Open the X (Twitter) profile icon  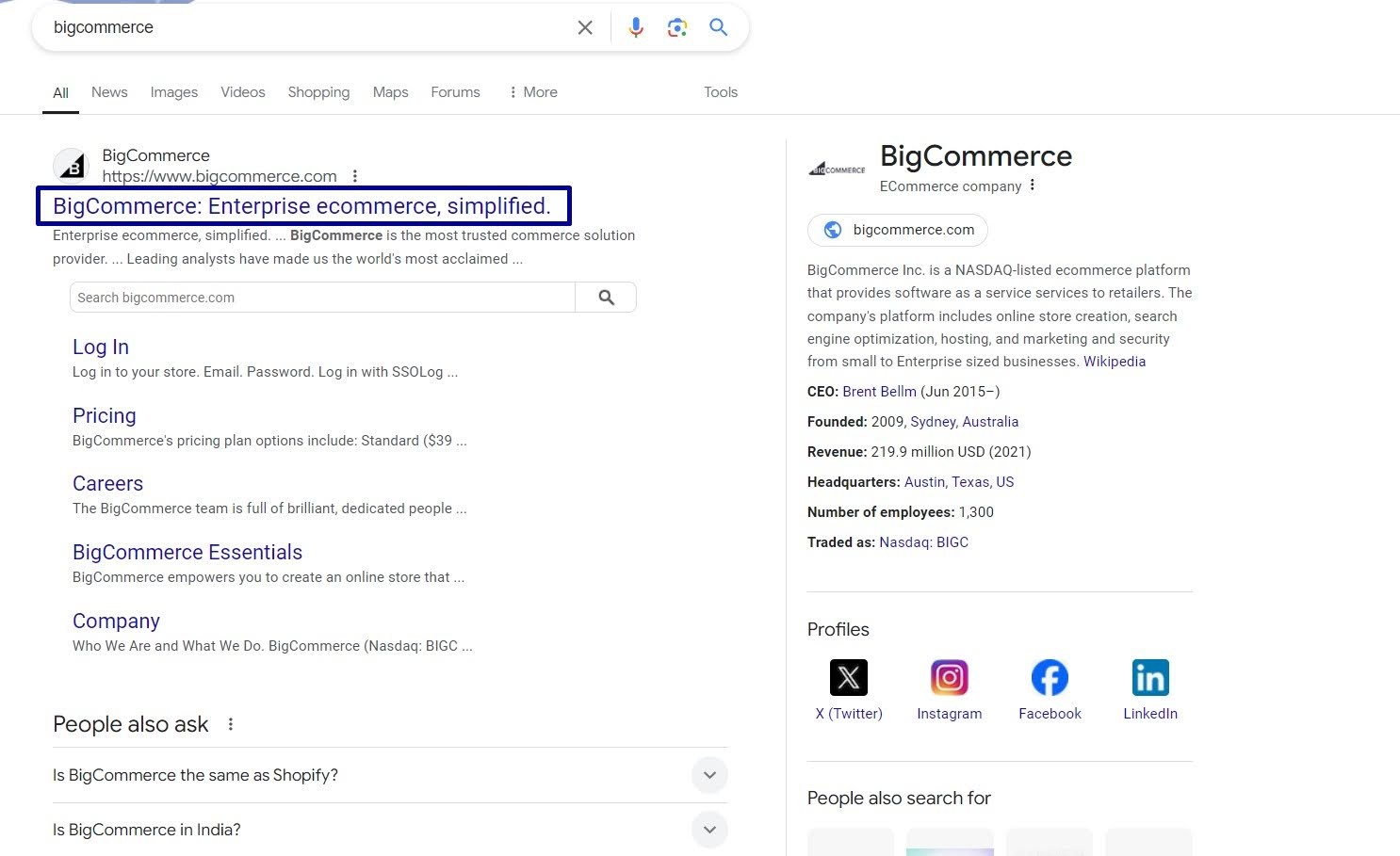(849, 677)
